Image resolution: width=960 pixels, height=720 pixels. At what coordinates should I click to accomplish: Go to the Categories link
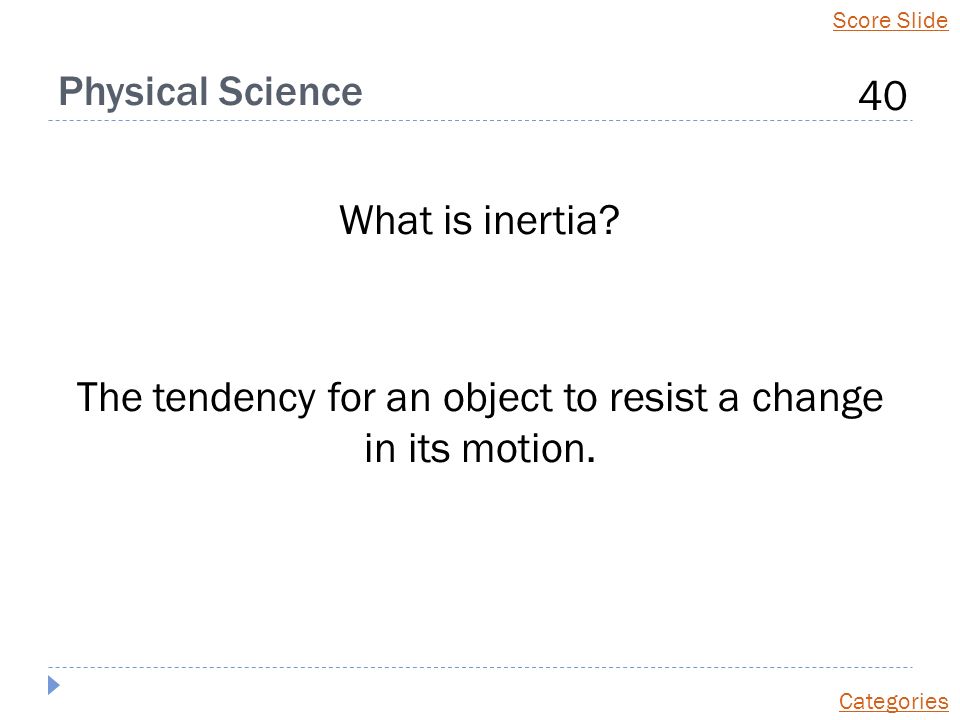pos(893,701)
